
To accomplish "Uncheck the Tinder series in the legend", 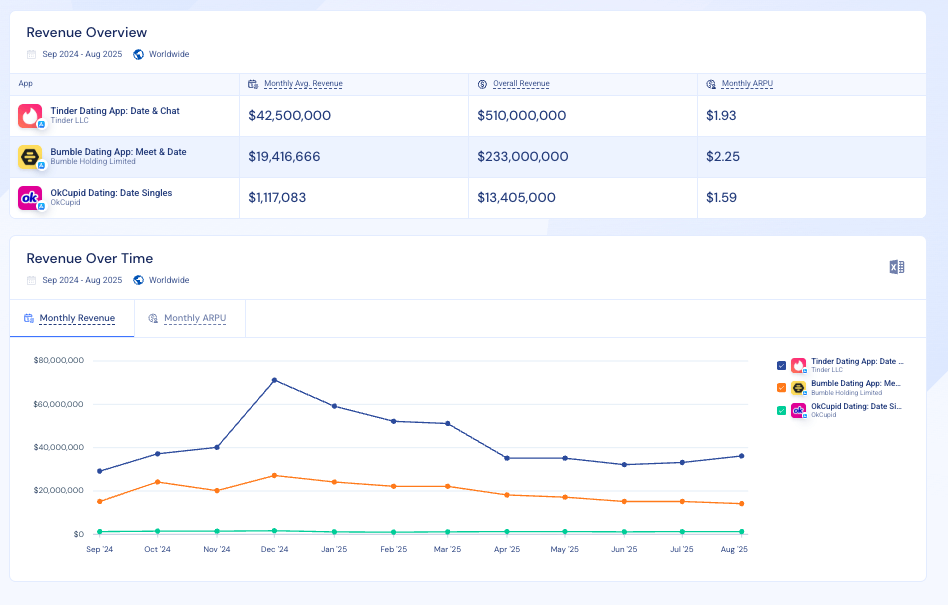I will click(x=782, y=365).
